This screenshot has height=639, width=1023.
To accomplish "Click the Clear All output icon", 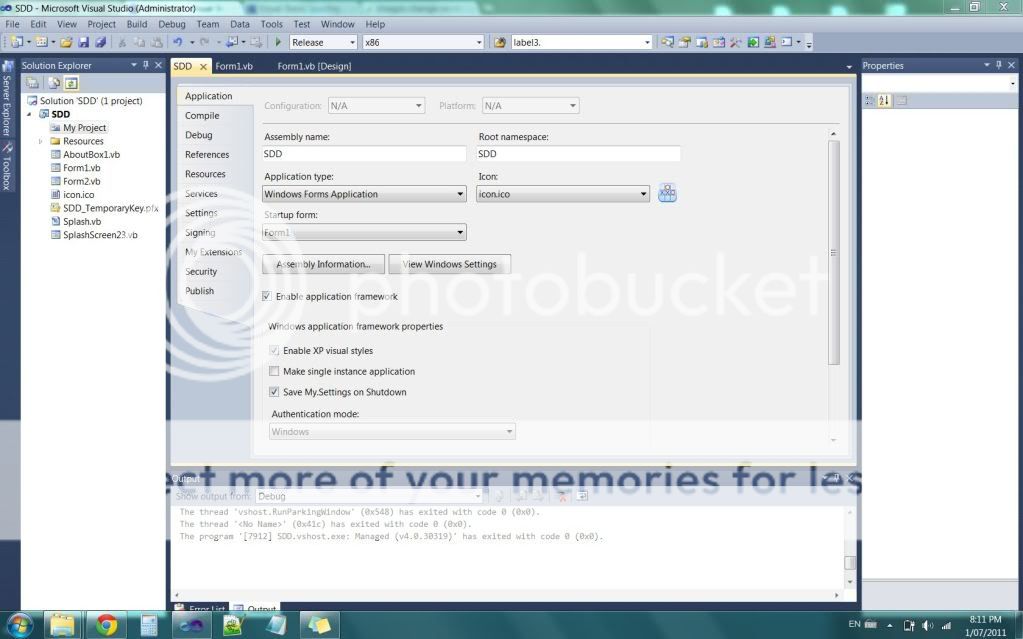I will point(561,495).
